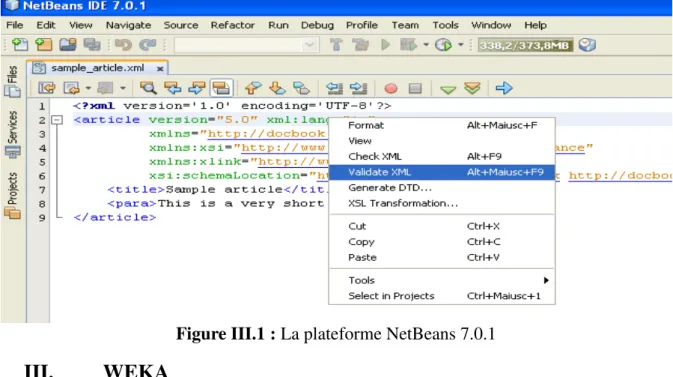Click the Build Project hammer icon
This screenshot has width=673, height=377.
[x=336, y=45]
